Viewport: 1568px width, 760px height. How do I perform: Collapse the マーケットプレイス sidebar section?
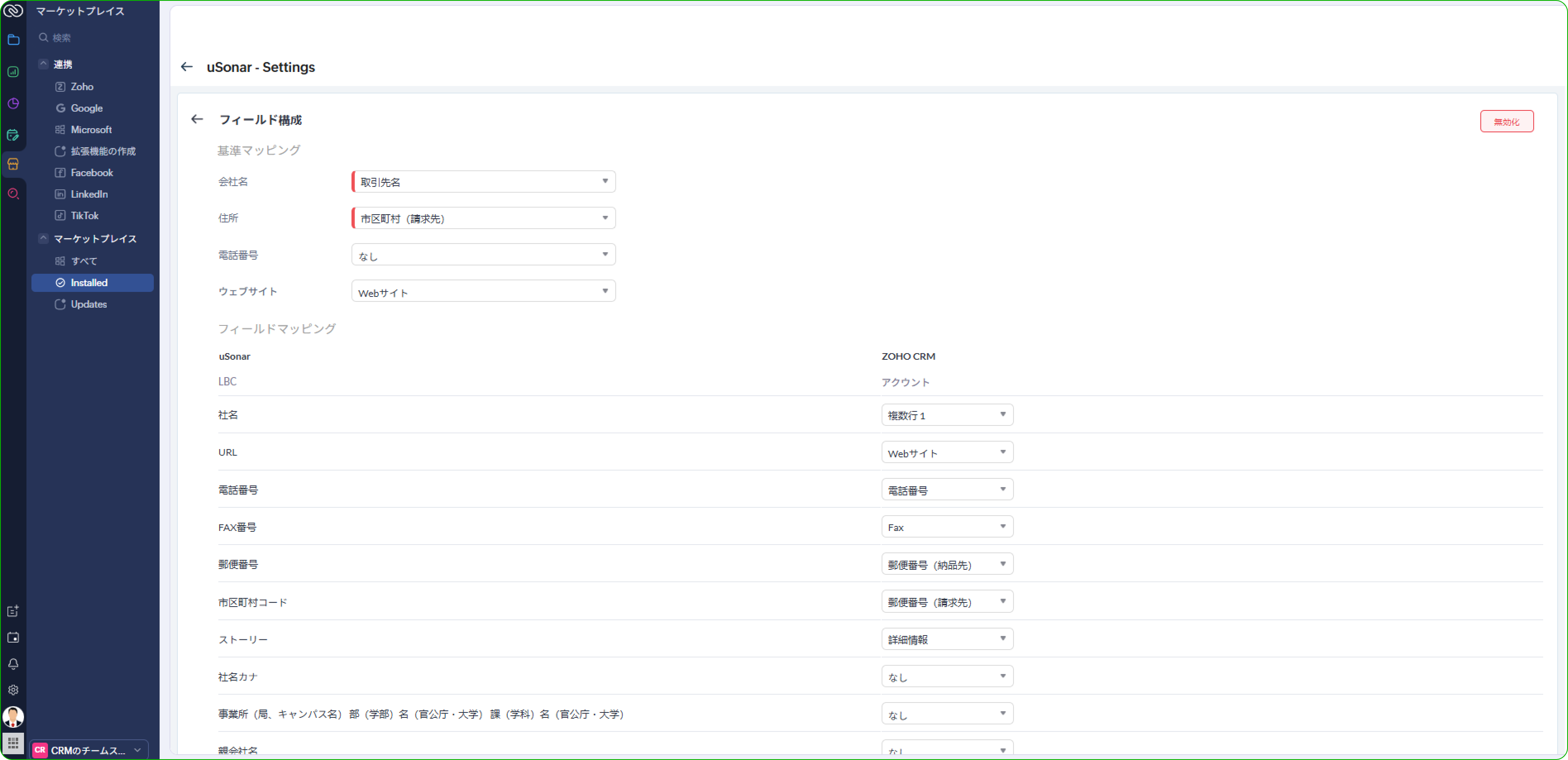(43, 239)
